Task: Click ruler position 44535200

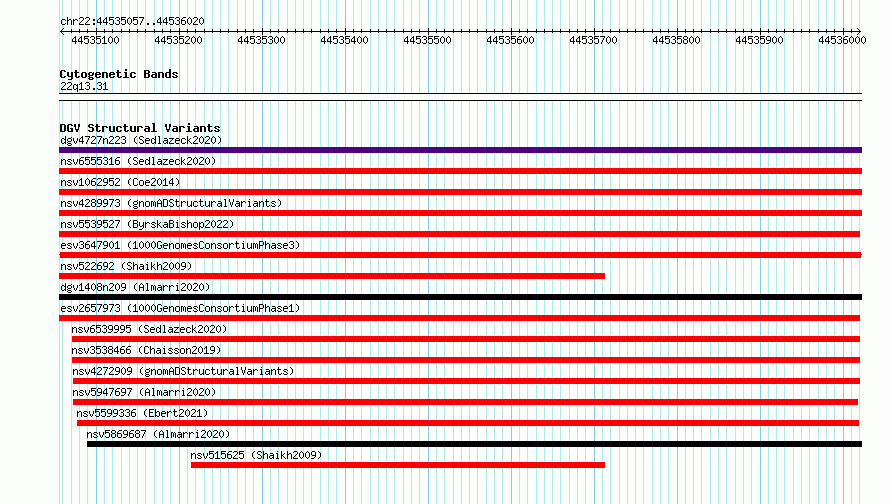Action: coord(178,40)
